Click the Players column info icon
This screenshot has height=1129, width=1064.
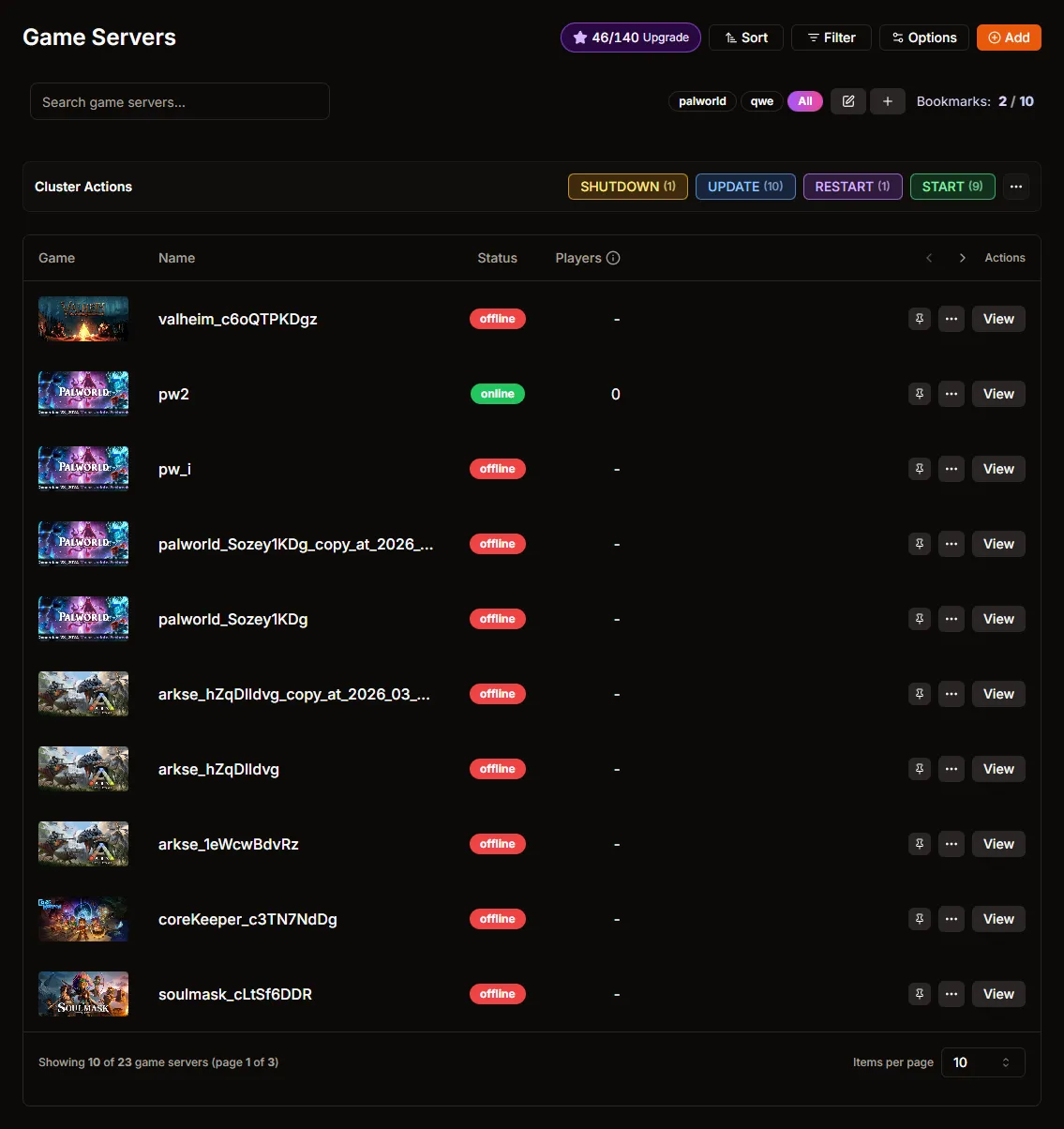tap(614, 257)
